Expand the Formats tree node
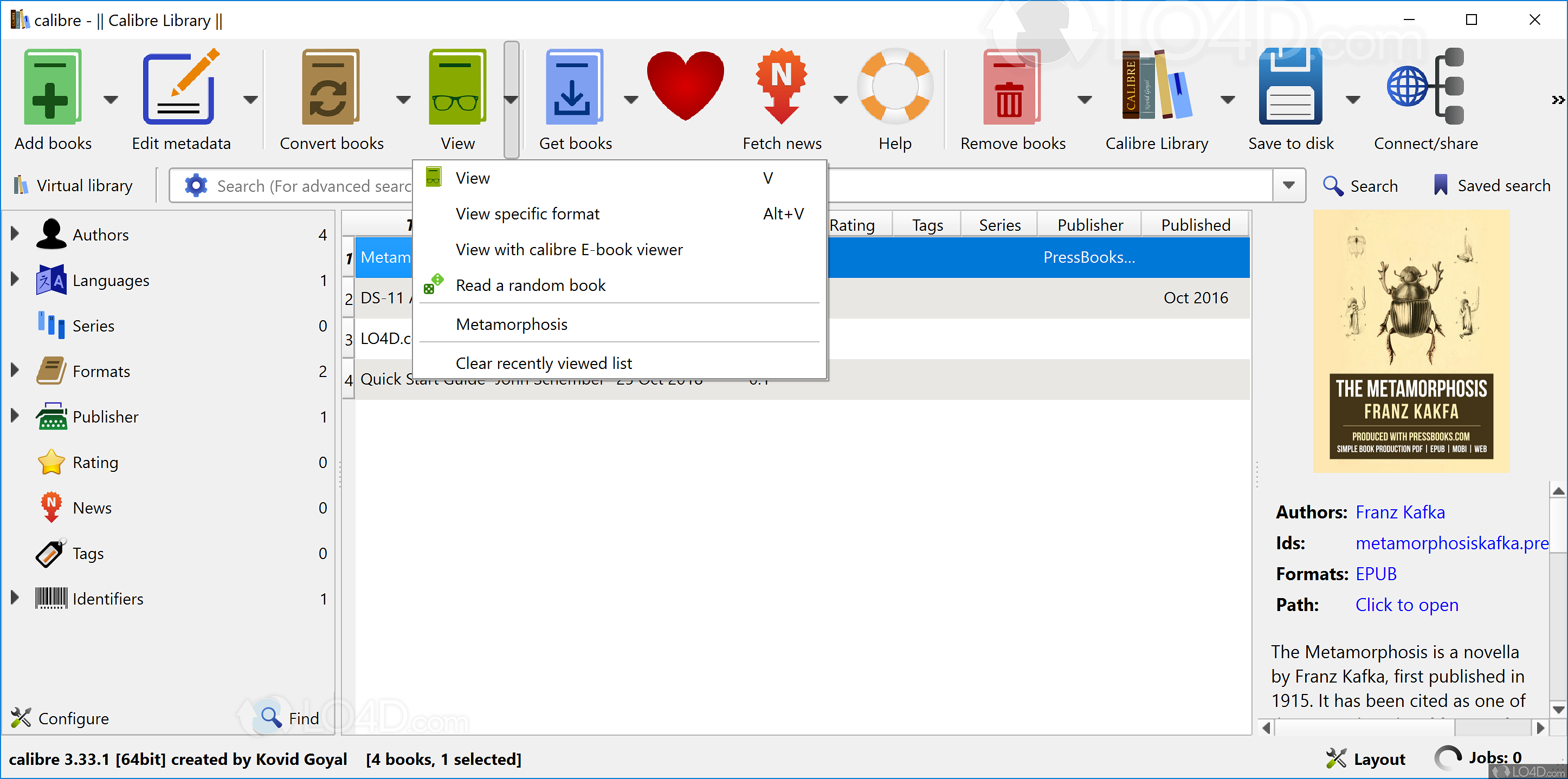Screen dimensions: 1568x779 pyautogui.click(x=15, y=371)
